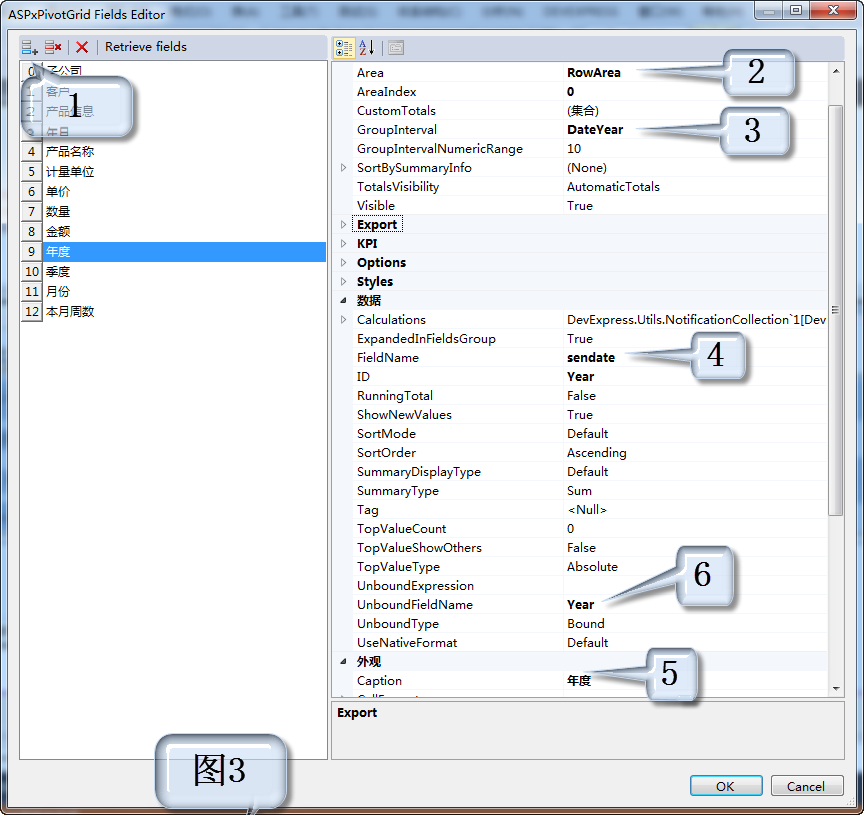Click the UnboundType Bound value
The height and width of the screenshot is (815, 864).
[x=586, y=624]
